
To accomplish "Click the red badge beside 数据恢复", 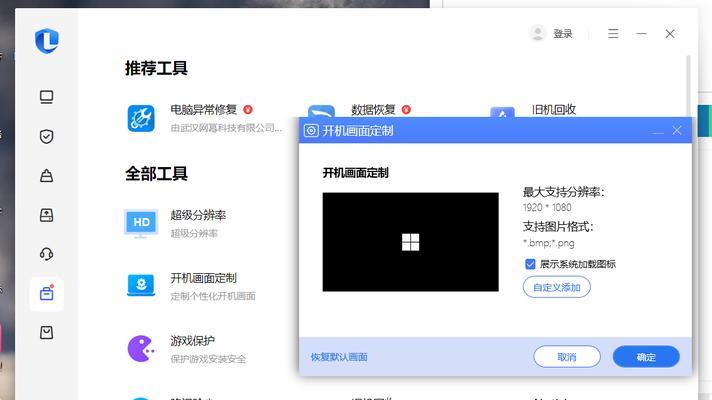I will pos(406,109).
